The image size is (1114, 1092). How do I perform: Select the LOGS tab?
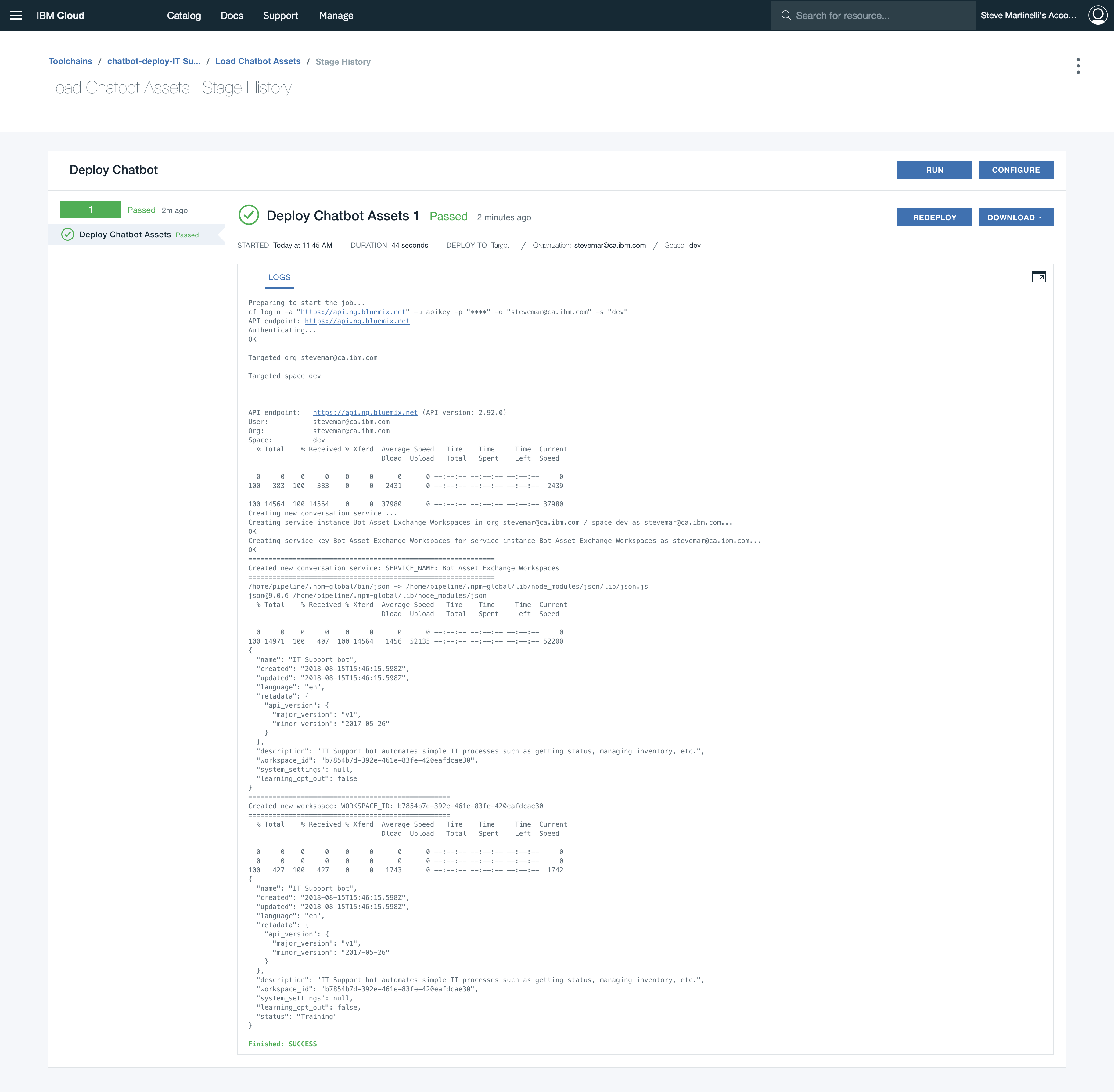click(x=279, y=277)
